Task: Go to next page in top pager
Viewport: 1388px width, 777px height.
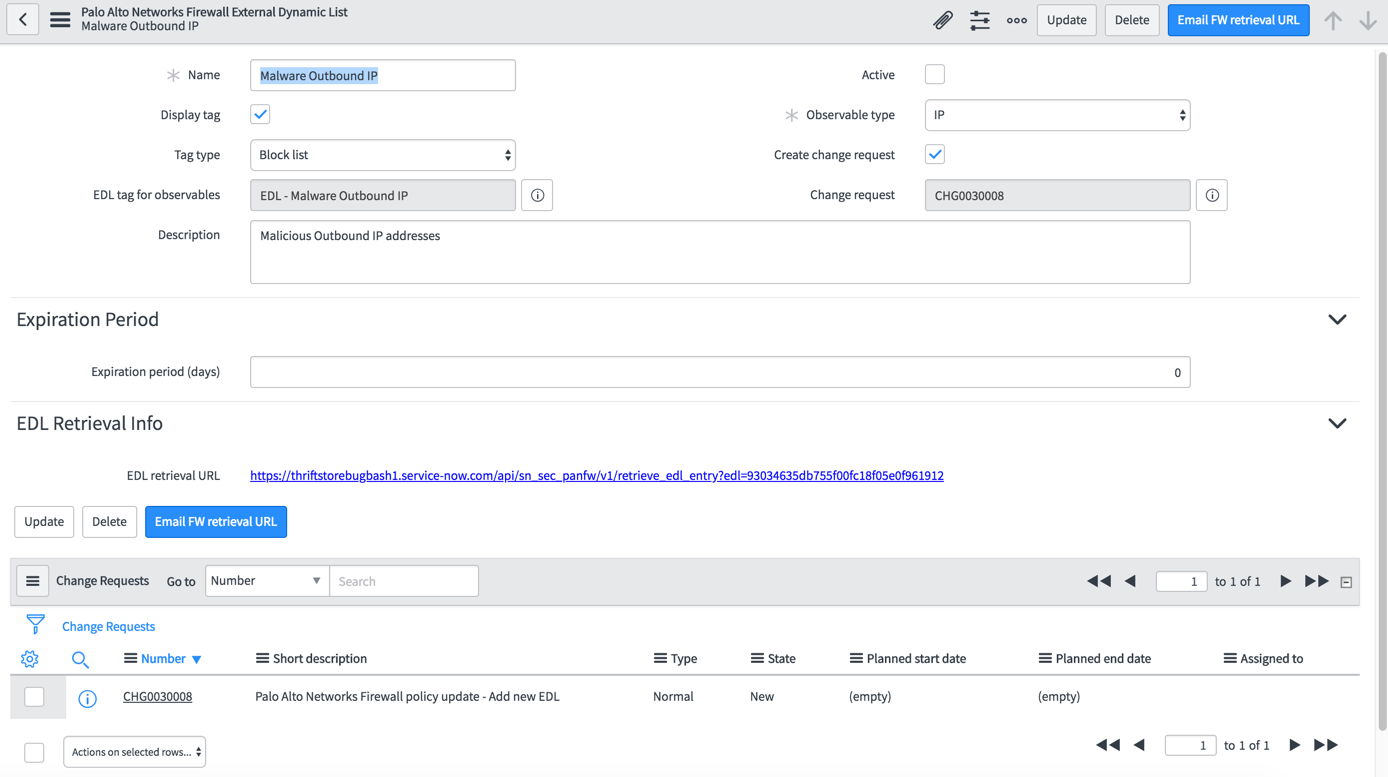Action: [1286, 581]
